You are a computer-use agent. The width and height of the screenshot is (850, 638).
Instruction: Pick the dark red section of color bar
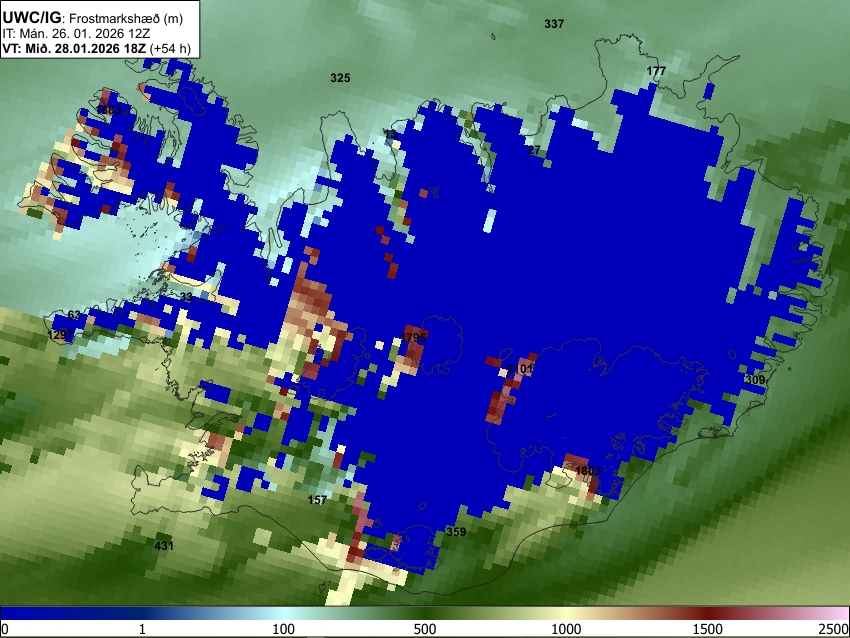708,614
